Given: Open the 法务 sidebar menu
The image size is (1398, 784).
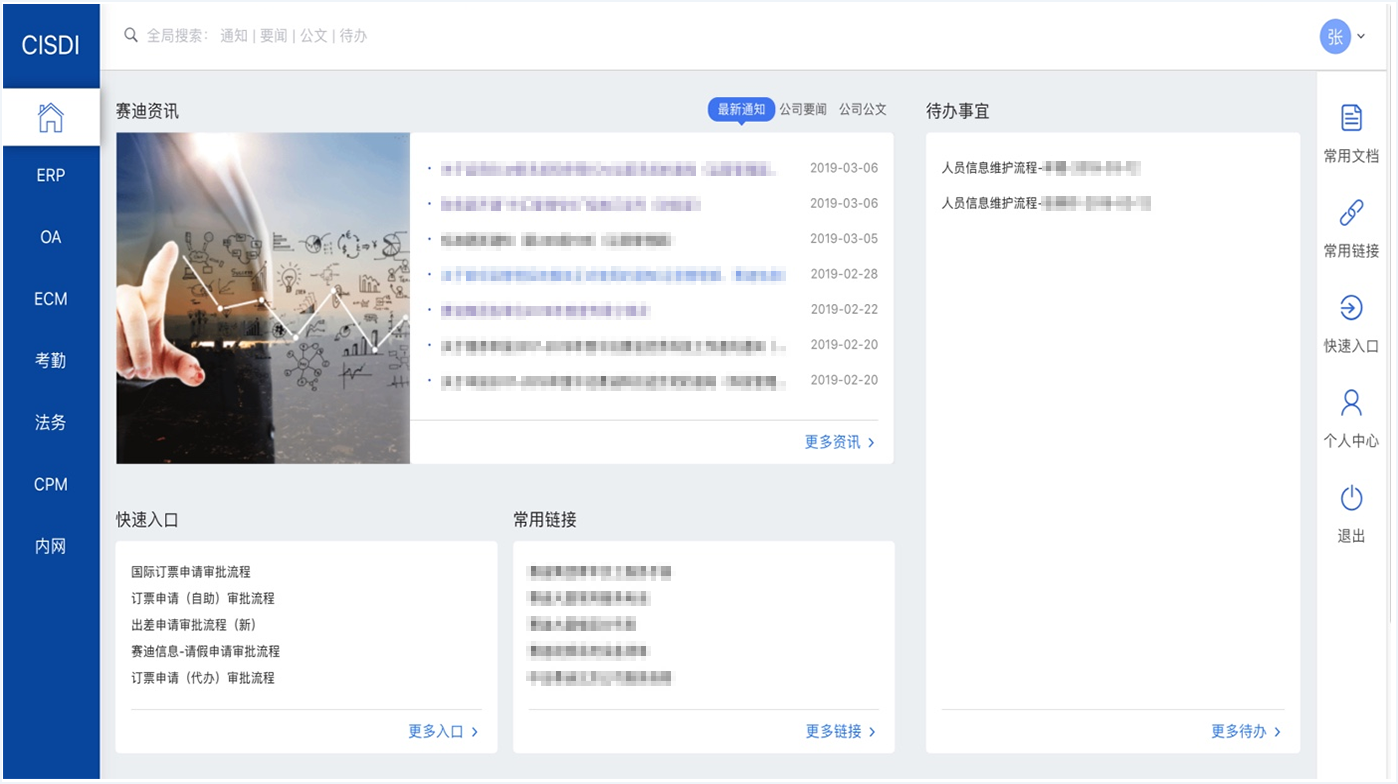Looking at the screenshot, I should (50, 423).
